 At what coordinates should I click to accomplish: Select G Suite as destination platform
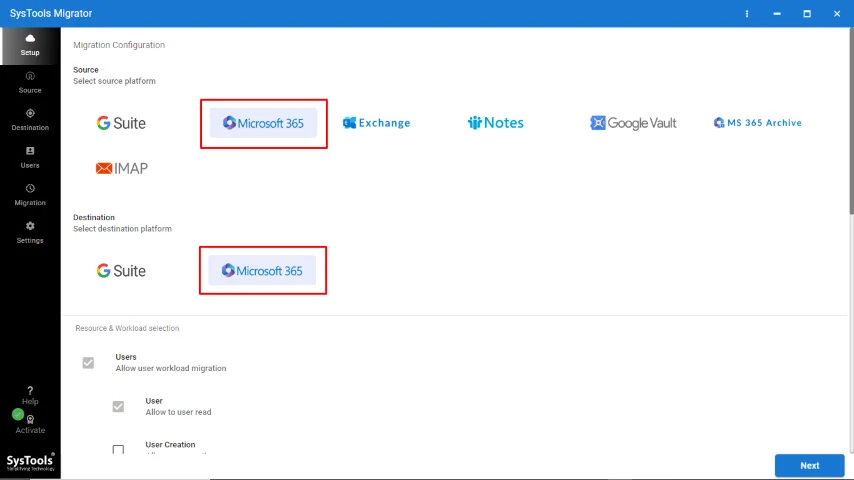[x=121, y=271]
